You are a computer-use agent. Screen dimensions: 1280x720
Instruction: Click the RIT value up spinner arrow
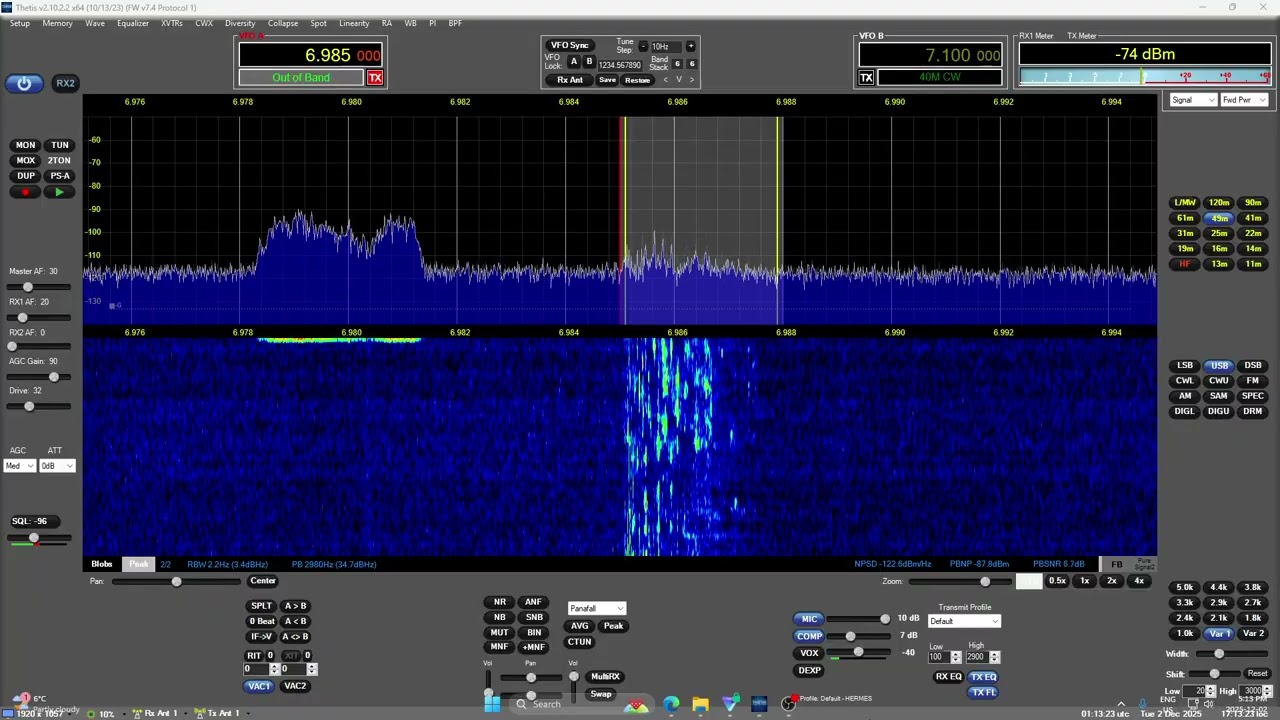(275, 666)
